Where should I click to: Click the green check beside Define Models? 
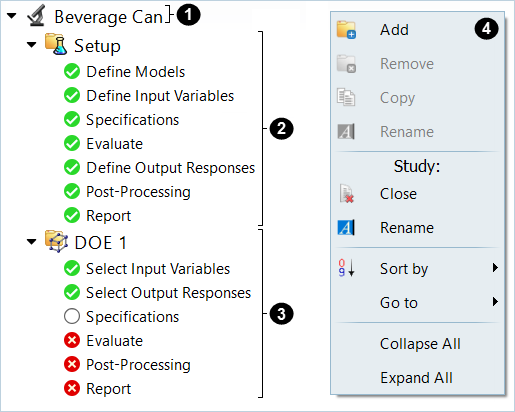[x=72, y=71]
